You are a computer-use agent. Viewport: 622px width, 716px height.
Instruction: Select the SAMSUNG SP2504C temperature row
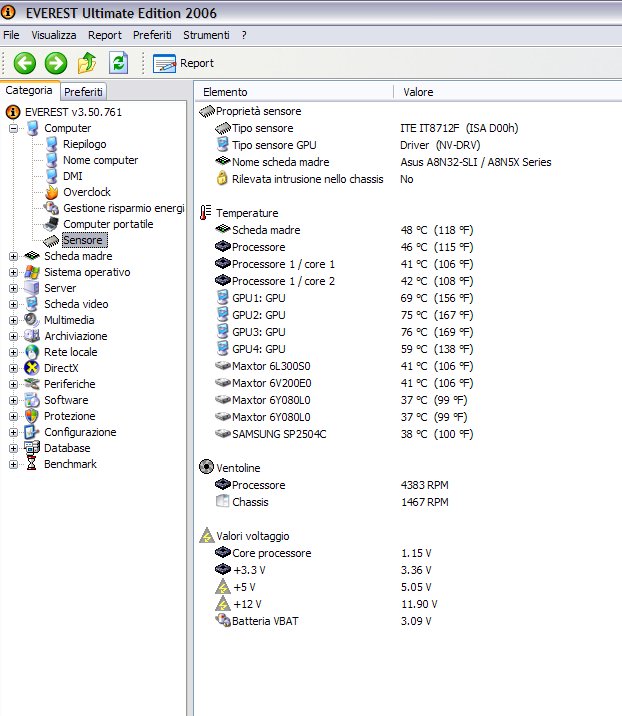pyautogui.click(x=343, y=434)
